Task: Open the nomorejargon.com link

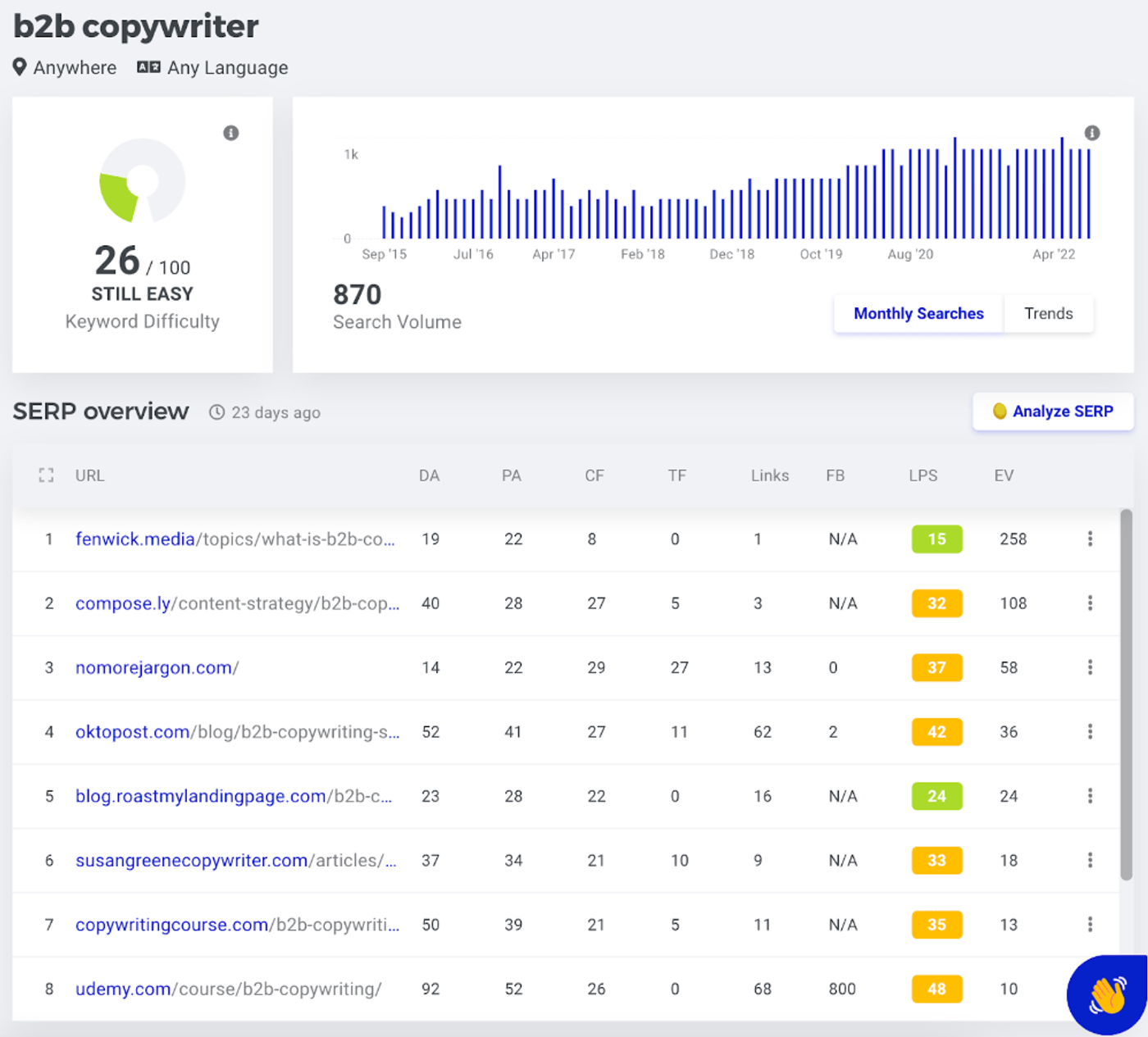Action: (x=157, y=667)
